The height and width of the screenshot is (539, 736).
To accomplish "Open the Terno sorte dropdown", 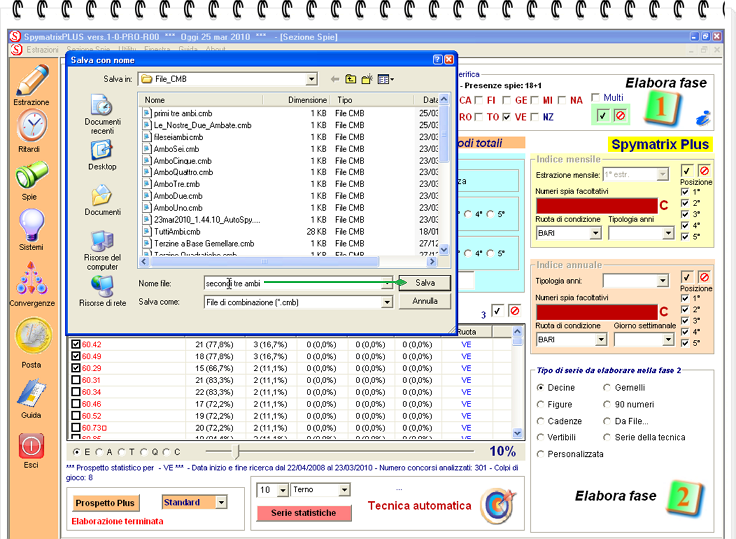I will pos(345,490).
